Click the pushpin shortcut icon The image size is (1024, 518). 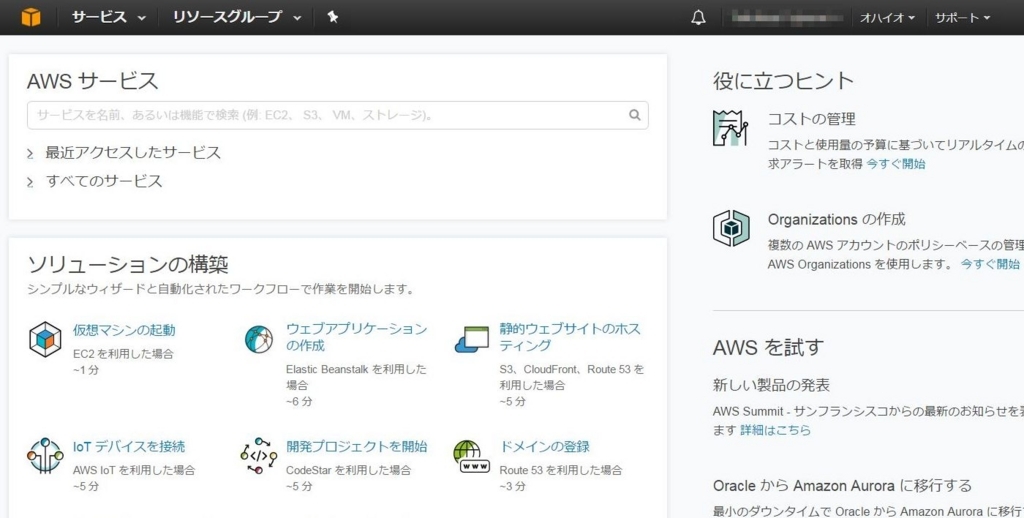pyautogui.click(x=332, y=18)
